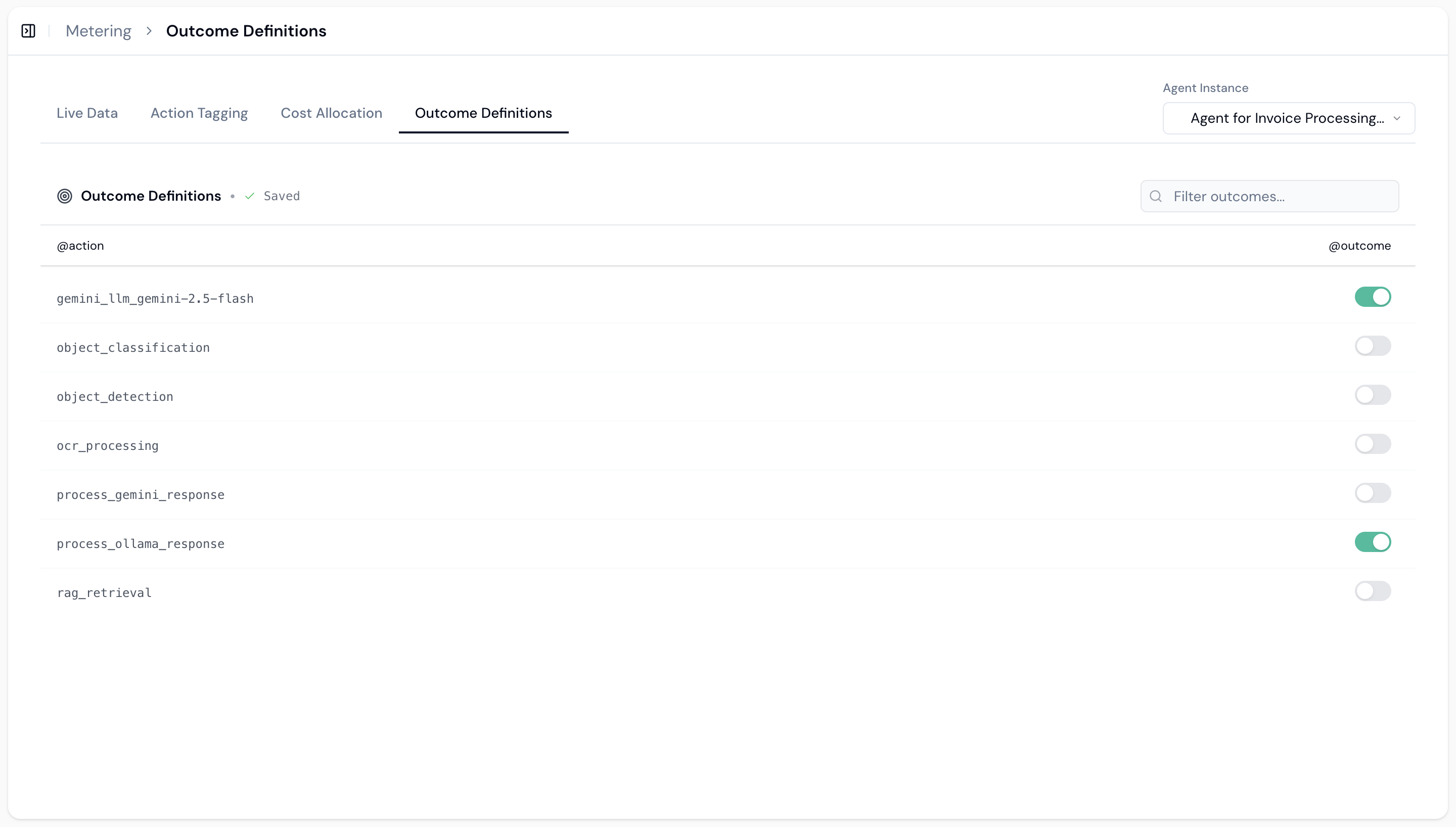1456x827 pixels.
Task: Enable the rag_retrieval outcome toggle
Action: pyautogui.click(x=1373, y=591)
